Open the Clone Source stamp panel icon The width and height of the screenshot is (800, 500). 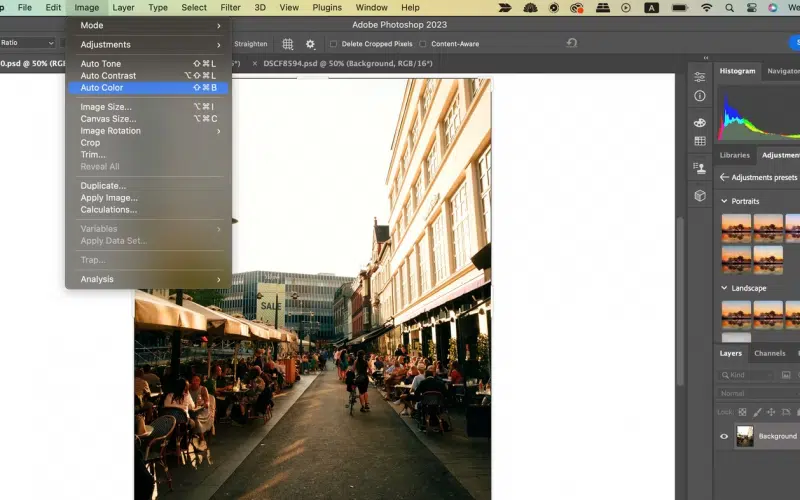pos(700,168)
